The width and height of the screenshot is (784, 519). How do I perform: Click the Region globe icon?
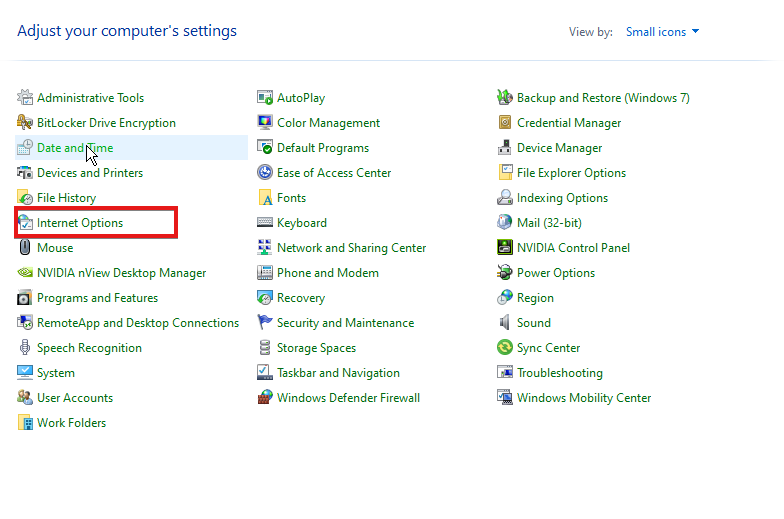(504, 298)
